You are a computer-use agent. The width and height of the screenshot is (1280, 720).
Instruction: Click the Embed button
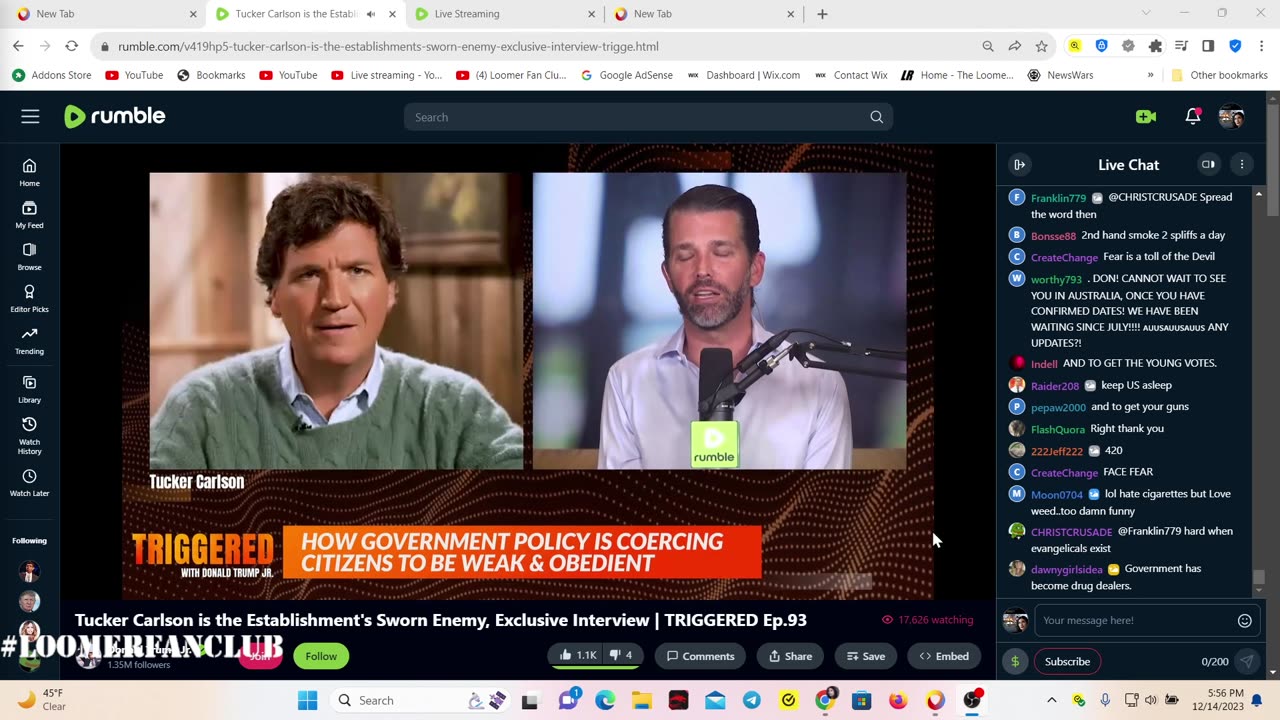tap(944, 656)
